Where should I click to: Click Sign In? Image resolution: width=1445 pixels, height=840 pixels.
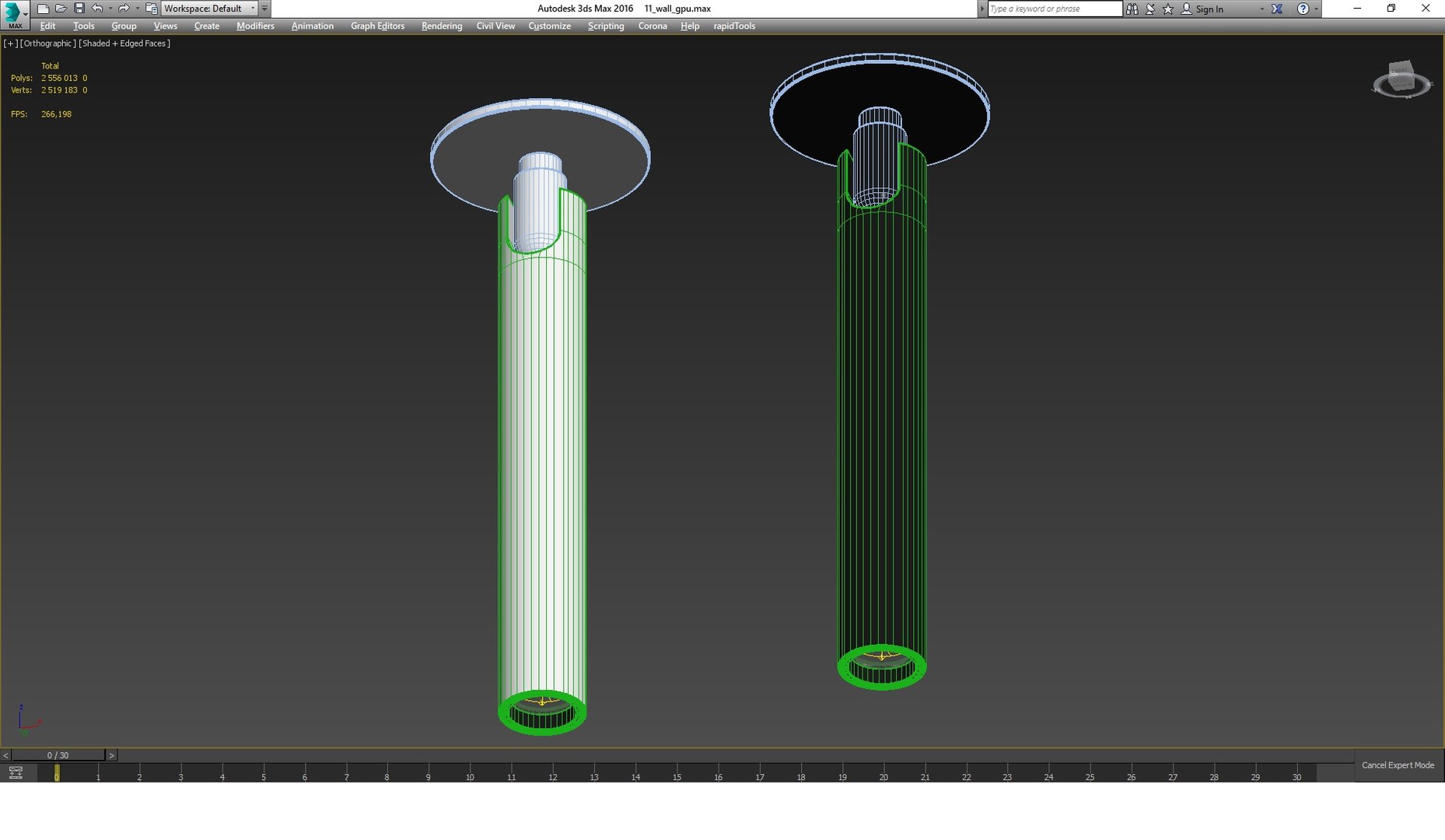coord(1209,9)
